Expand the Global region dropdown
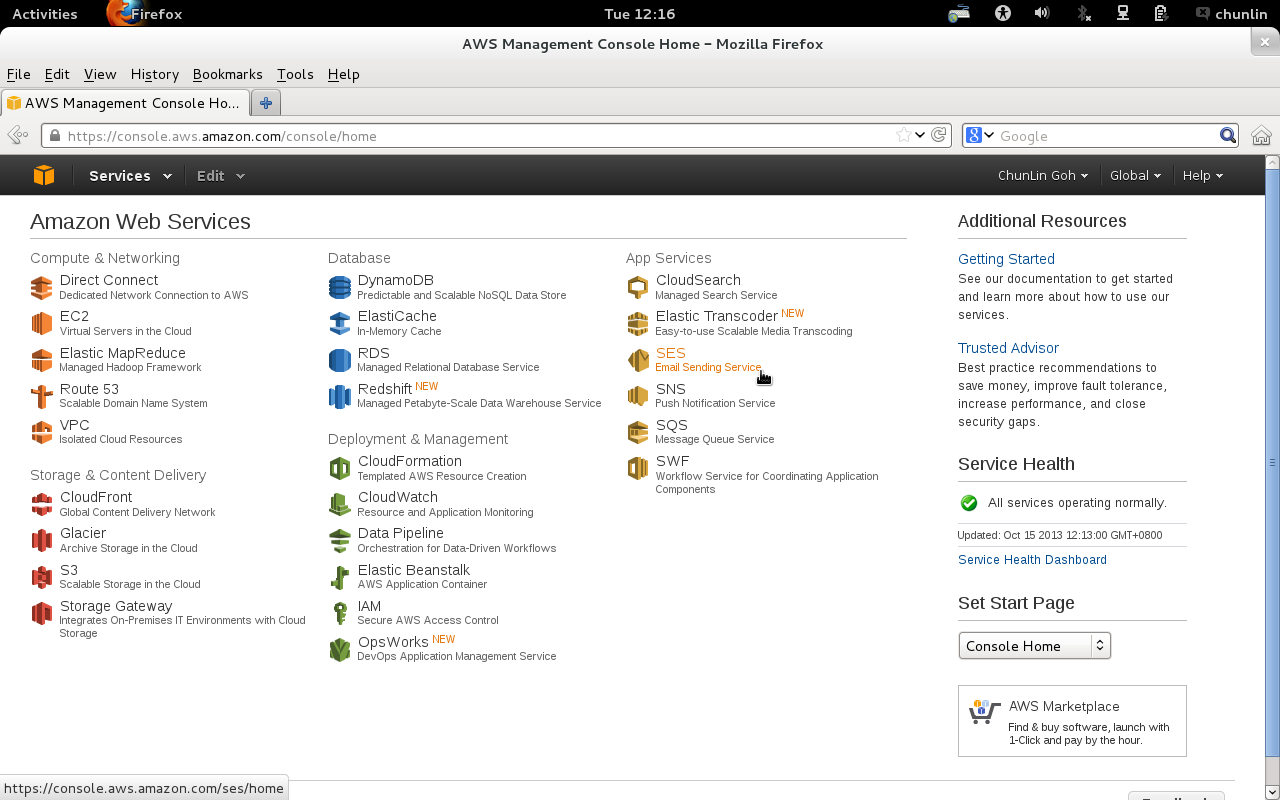 click(x=1135, y=176)
